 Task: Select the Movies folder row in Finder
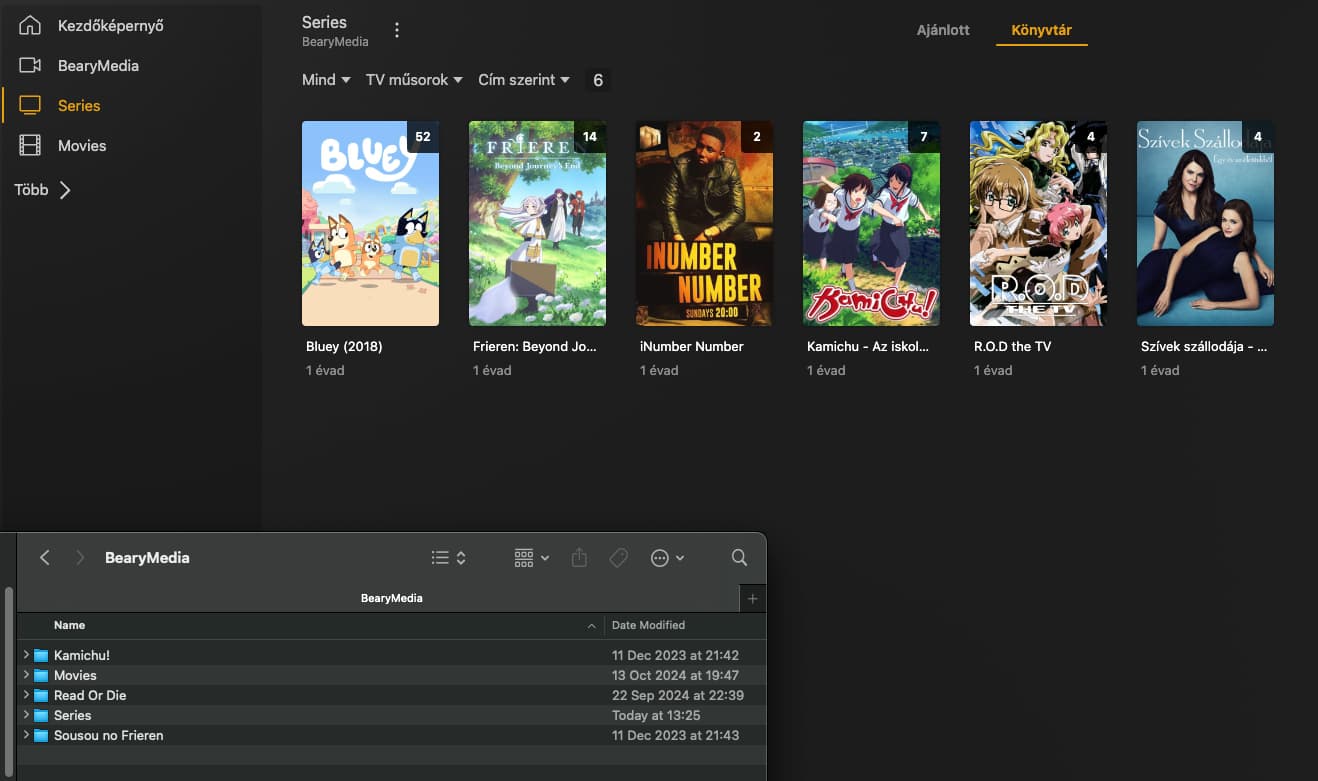(x=391, y=675)
